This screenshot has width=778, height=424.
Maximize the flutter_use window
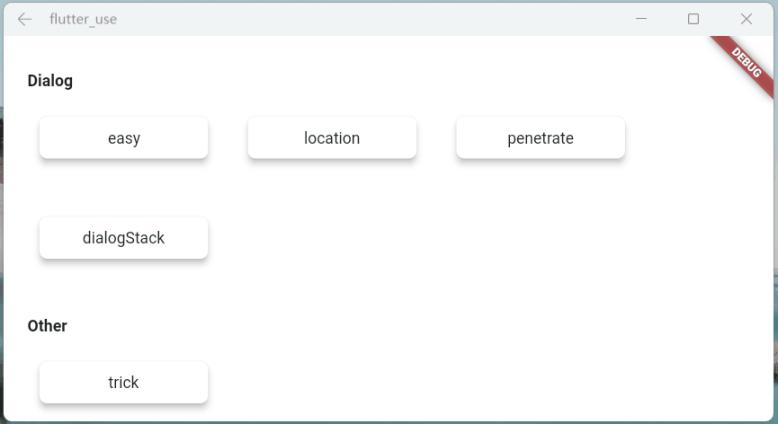tap(693, 19)
